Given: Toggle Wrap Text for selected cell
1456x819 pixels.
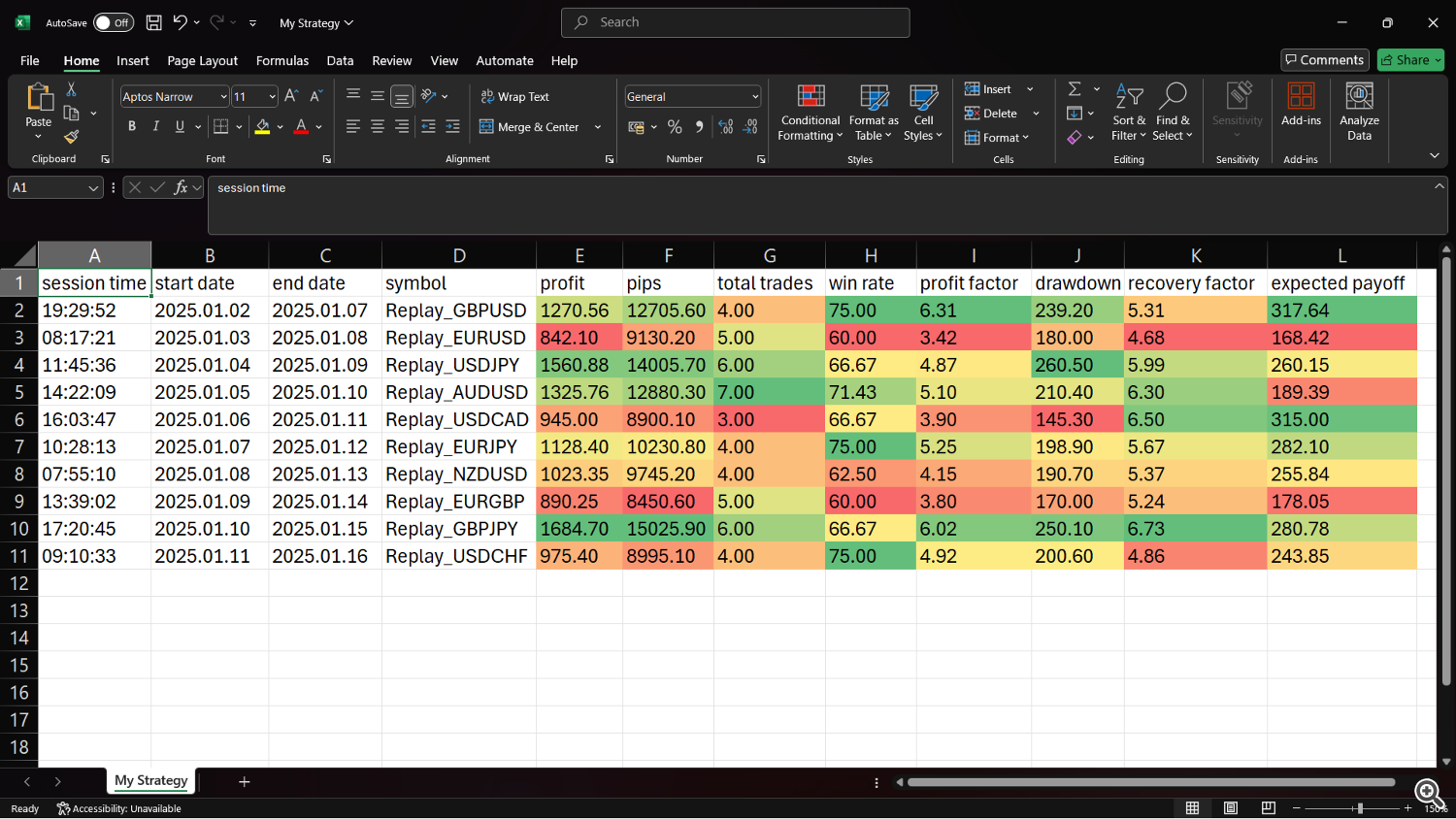Looking at the screenshot, I should click(514, 97).
